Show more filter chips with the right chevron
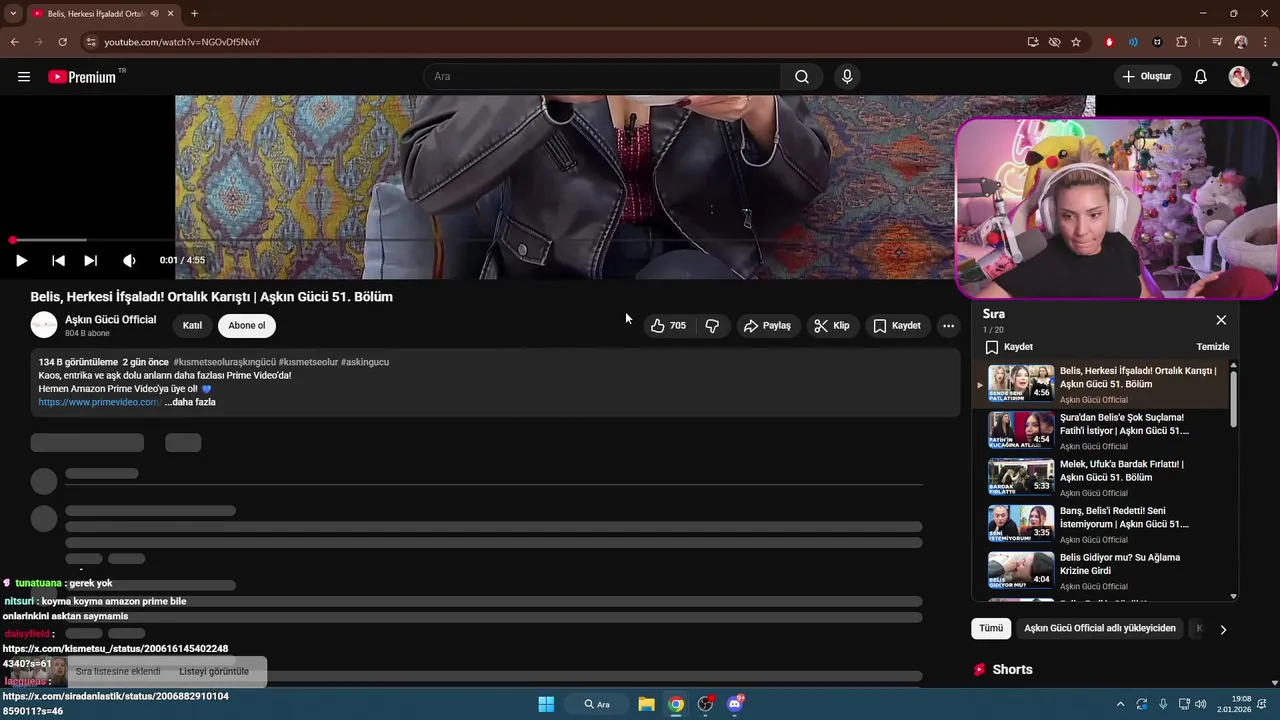1280x720 pixels. pos(1222,629)
